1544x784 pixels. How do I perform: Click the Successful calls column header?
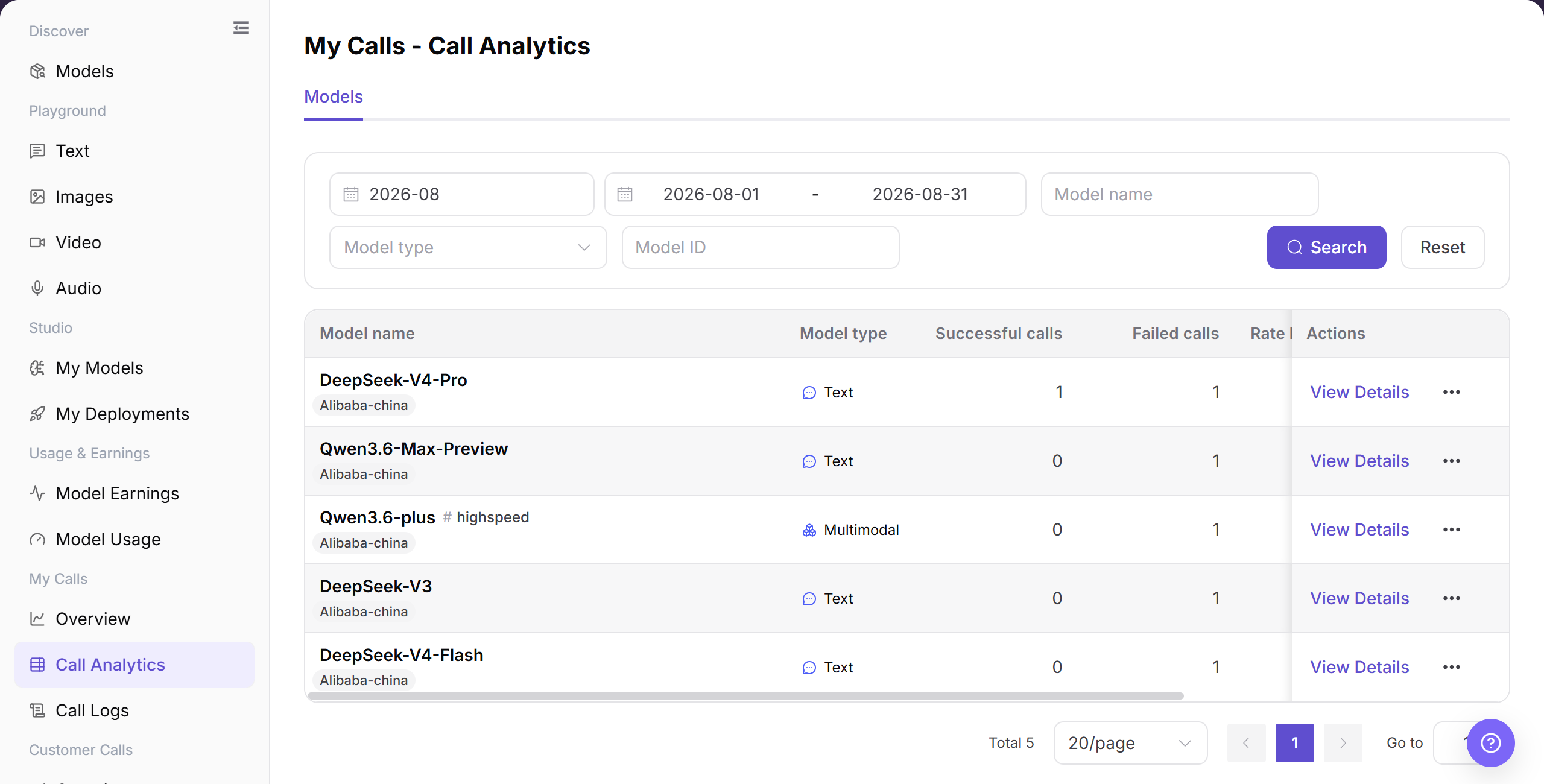click(x=998, y=334)
